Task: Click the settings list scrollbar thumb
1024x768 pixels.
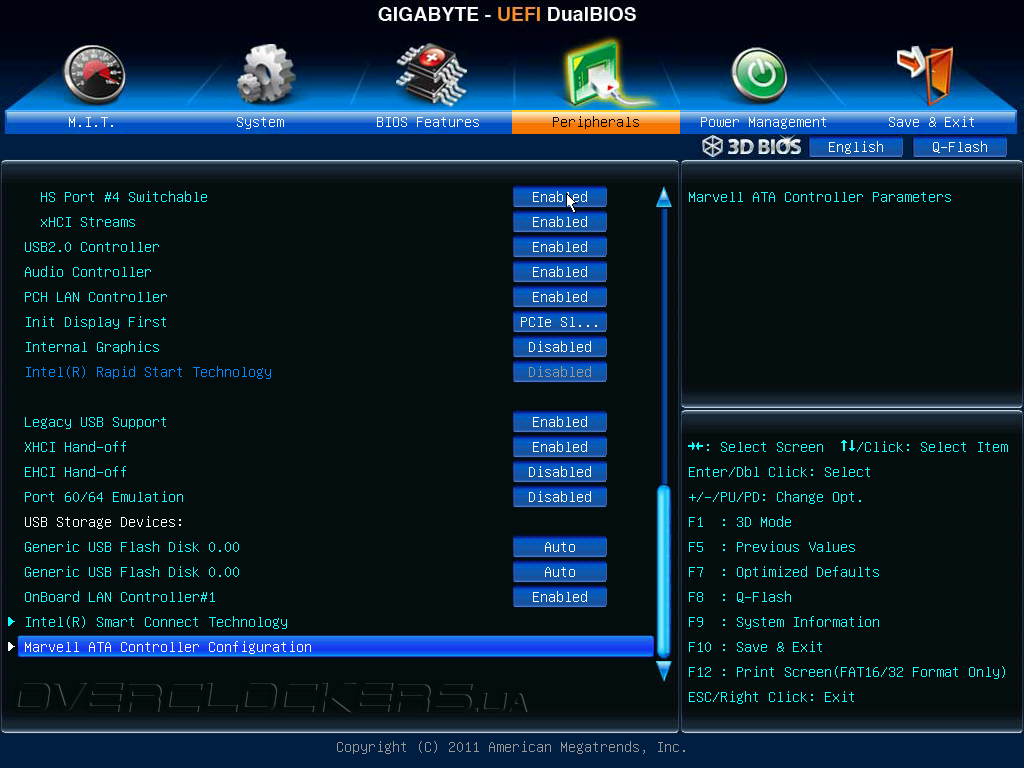Action: 664,571
